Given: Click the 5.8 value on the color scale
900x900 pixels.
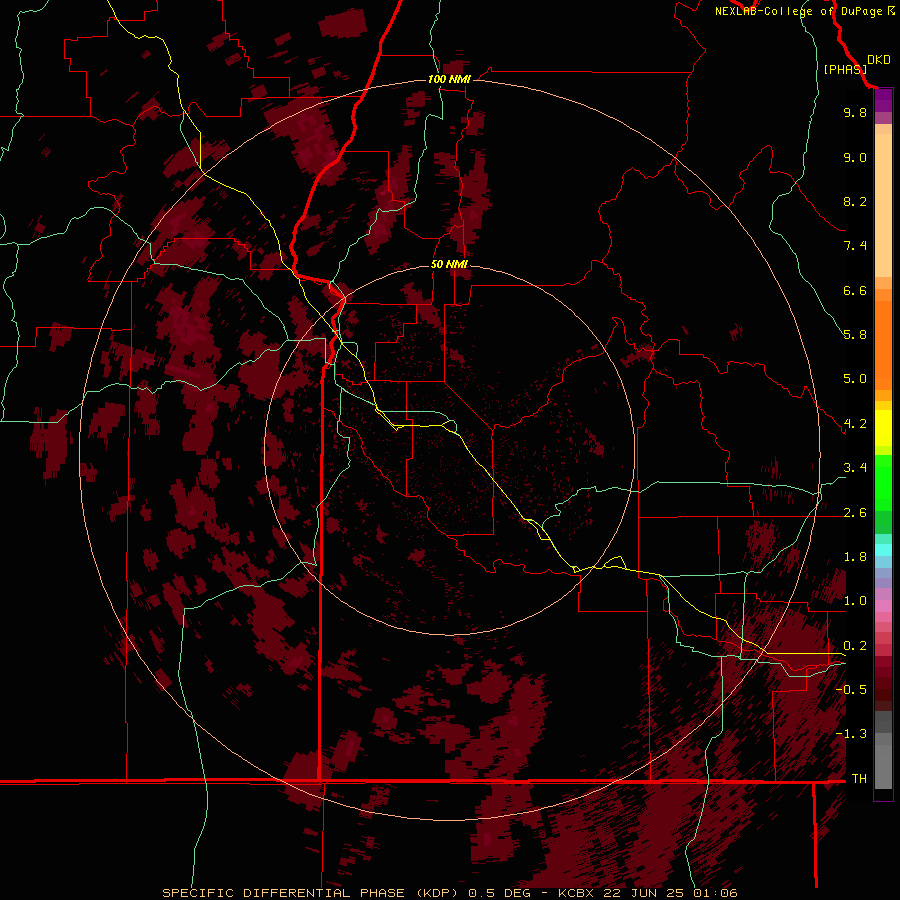Looking at the screenshot, I should (x=855, y=335).
